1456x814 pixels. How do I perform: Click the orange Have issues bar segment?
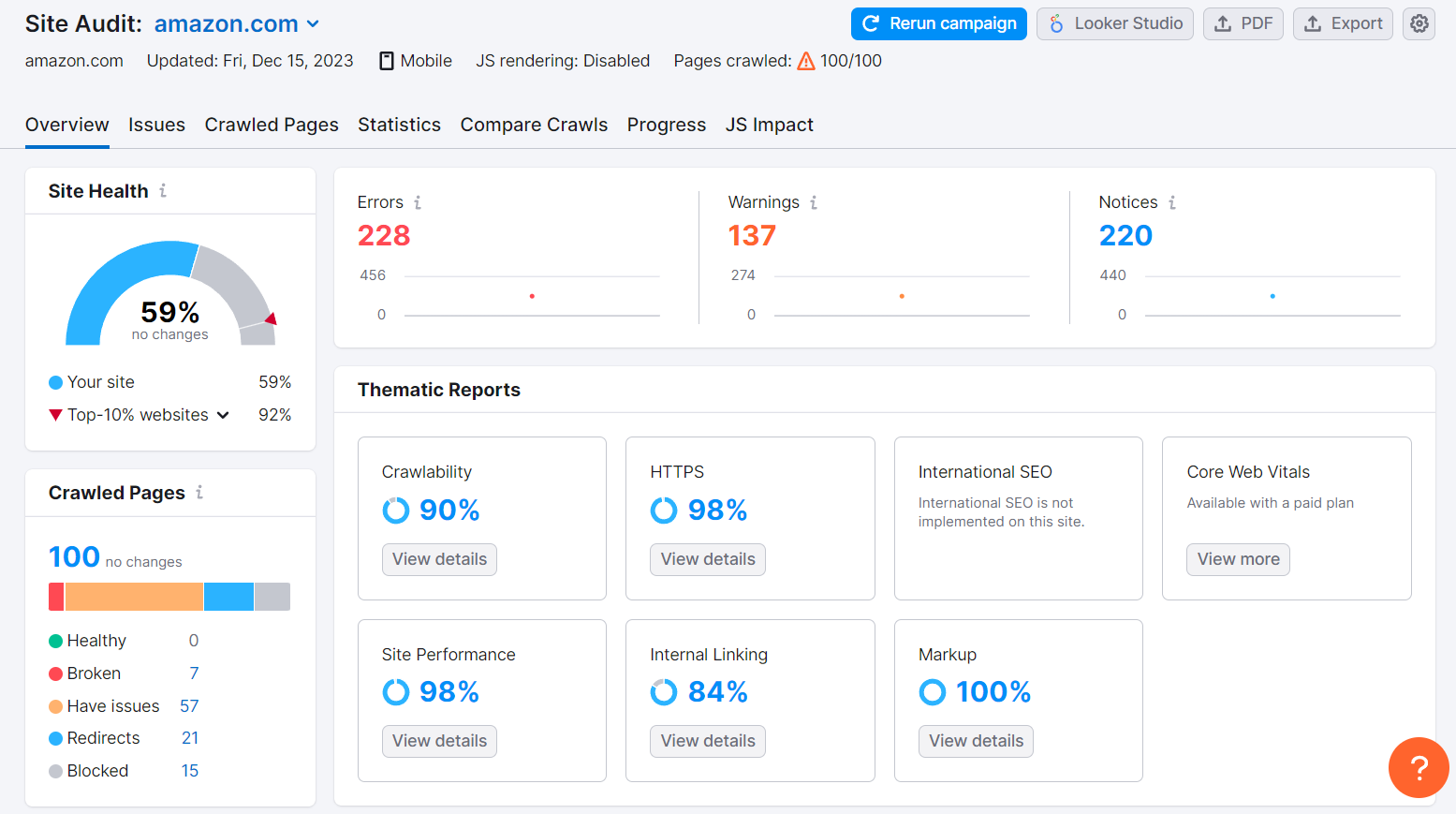pos(134,597)
